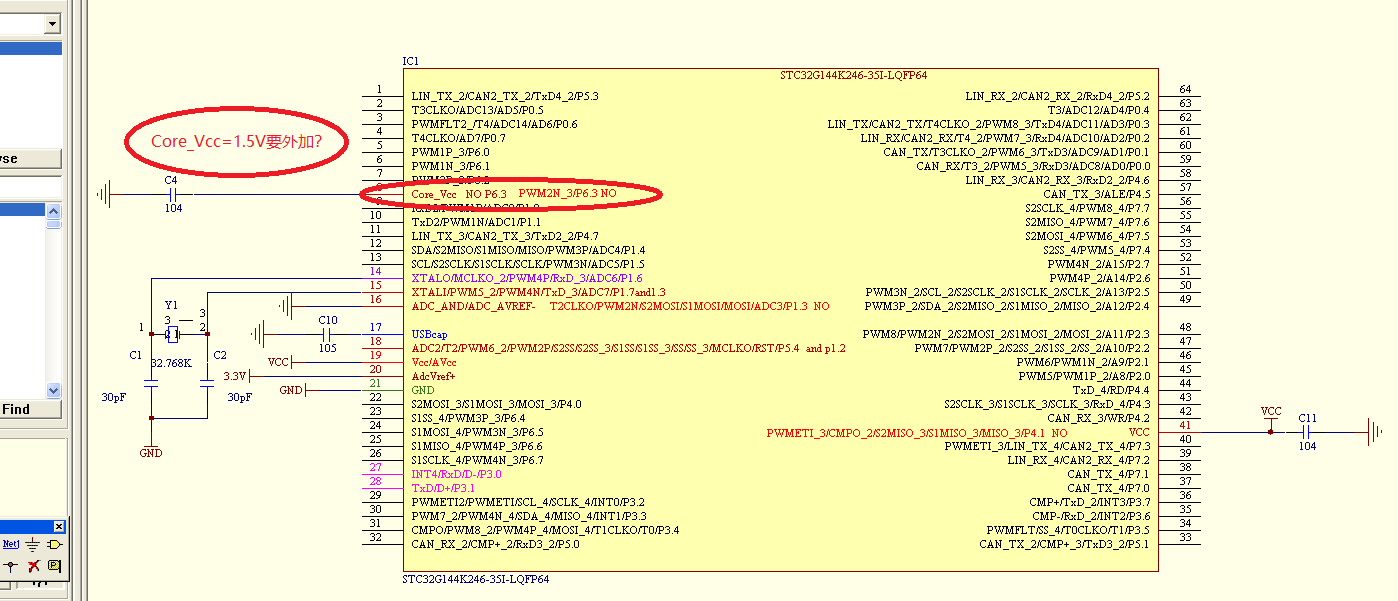Select the red X No ERC tool
Screen dimensions: 1398x601
34,566
